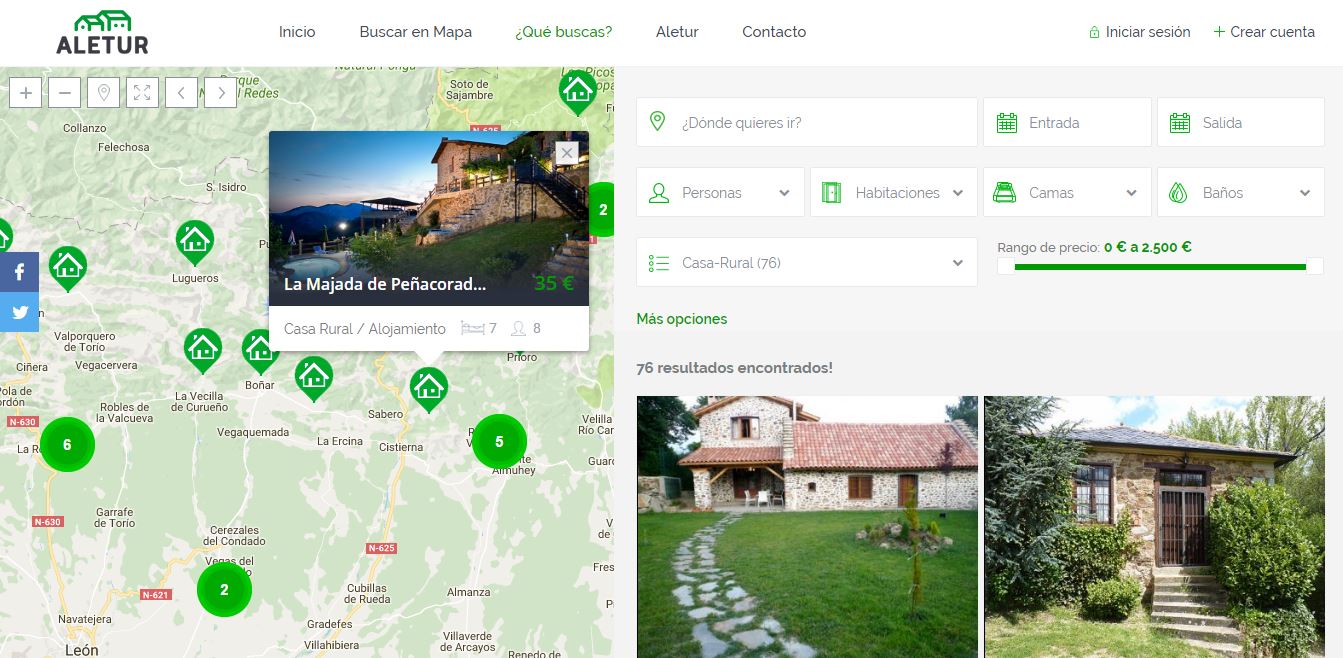1343x658 pixels.
Task: Open the result photo with the barred door
Action: coord(1154,527)
